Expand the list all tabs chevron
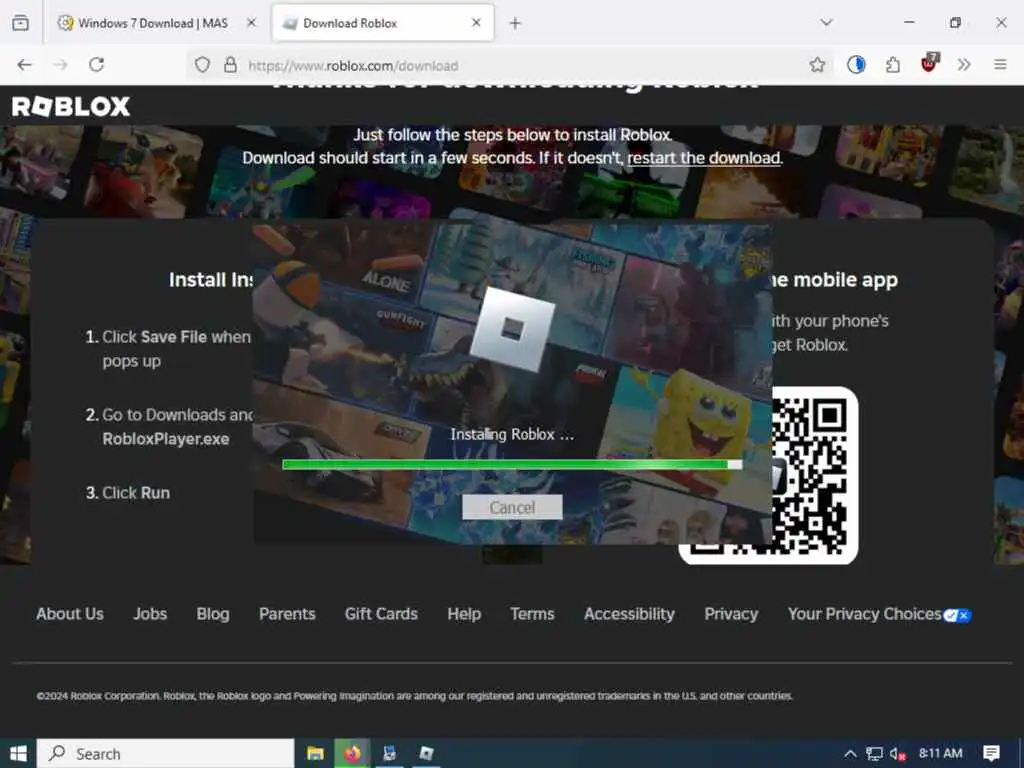Viewport: 1024px width, 768px height. (826, 23)
